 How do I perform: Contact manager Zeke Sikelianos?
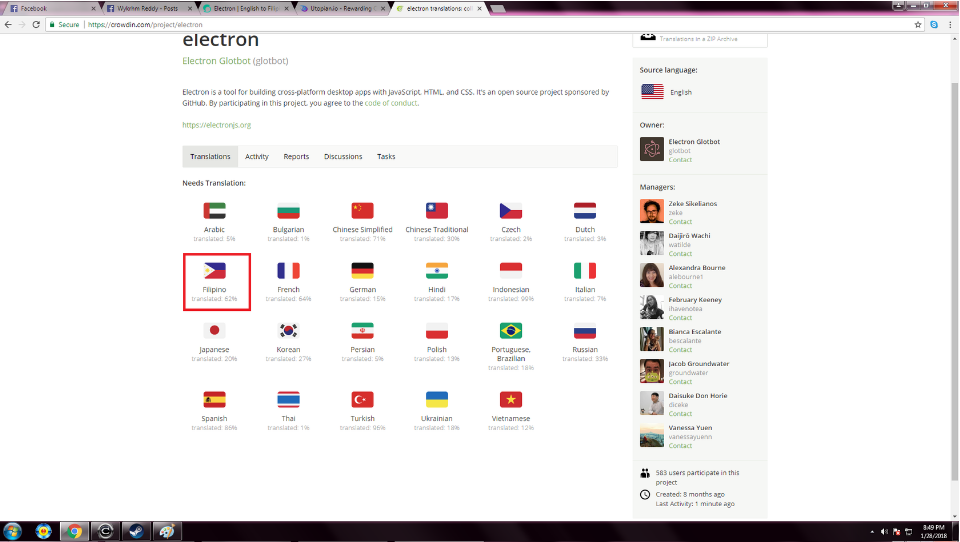point(680,222)
